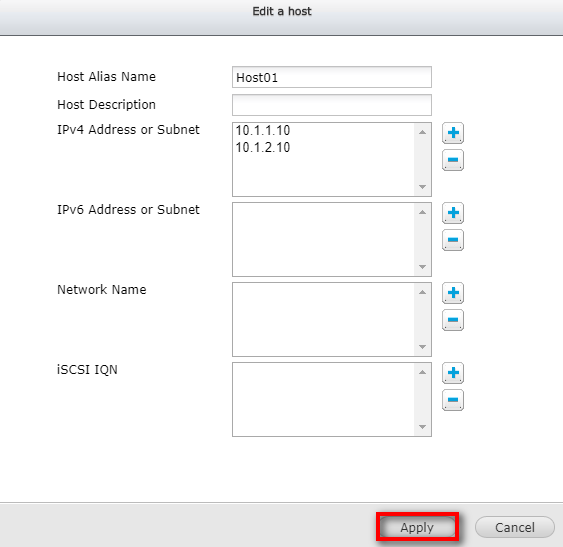Click iSCSI IQN list scroll down arrow

point(423,427)
